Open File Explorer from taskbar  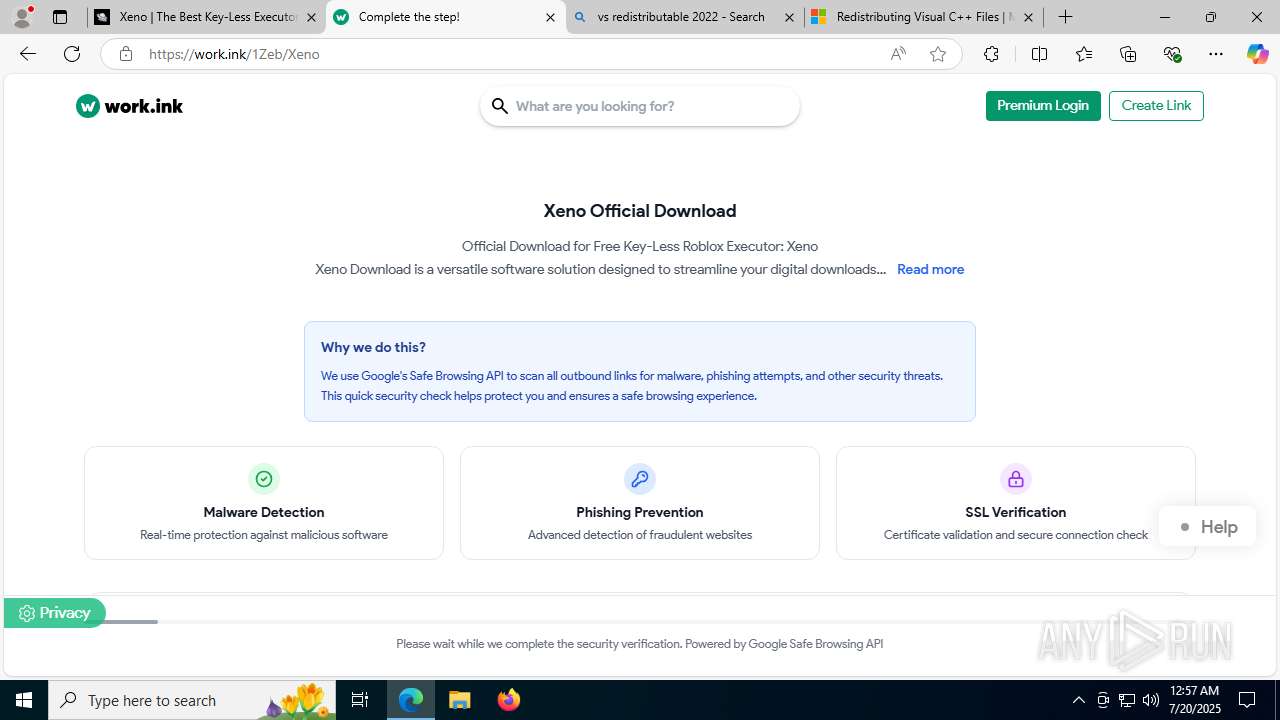(459, 700)
